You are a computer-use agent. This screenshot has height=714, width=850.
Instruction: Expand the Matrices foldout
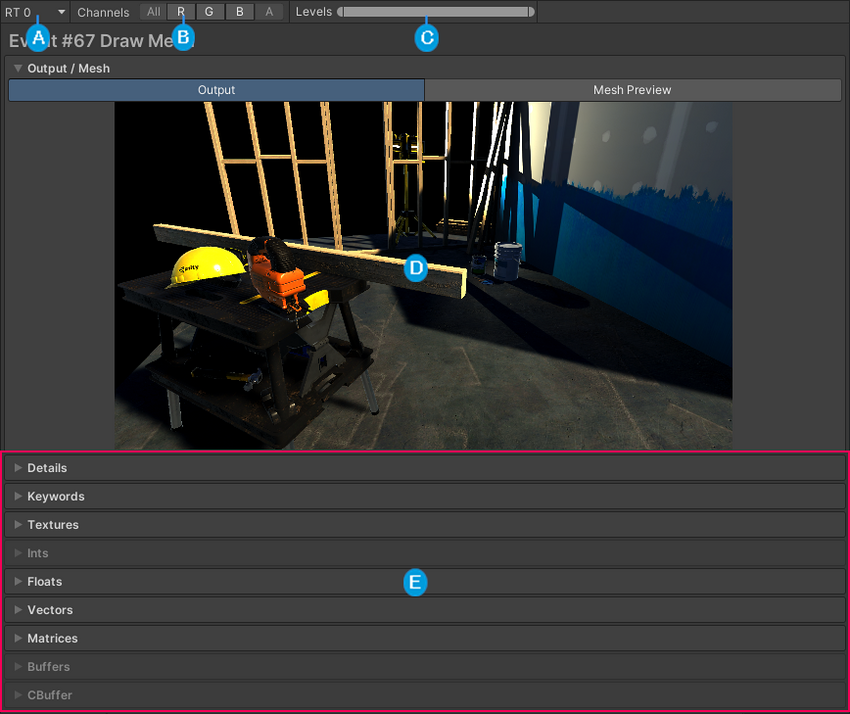pos(52,638)
